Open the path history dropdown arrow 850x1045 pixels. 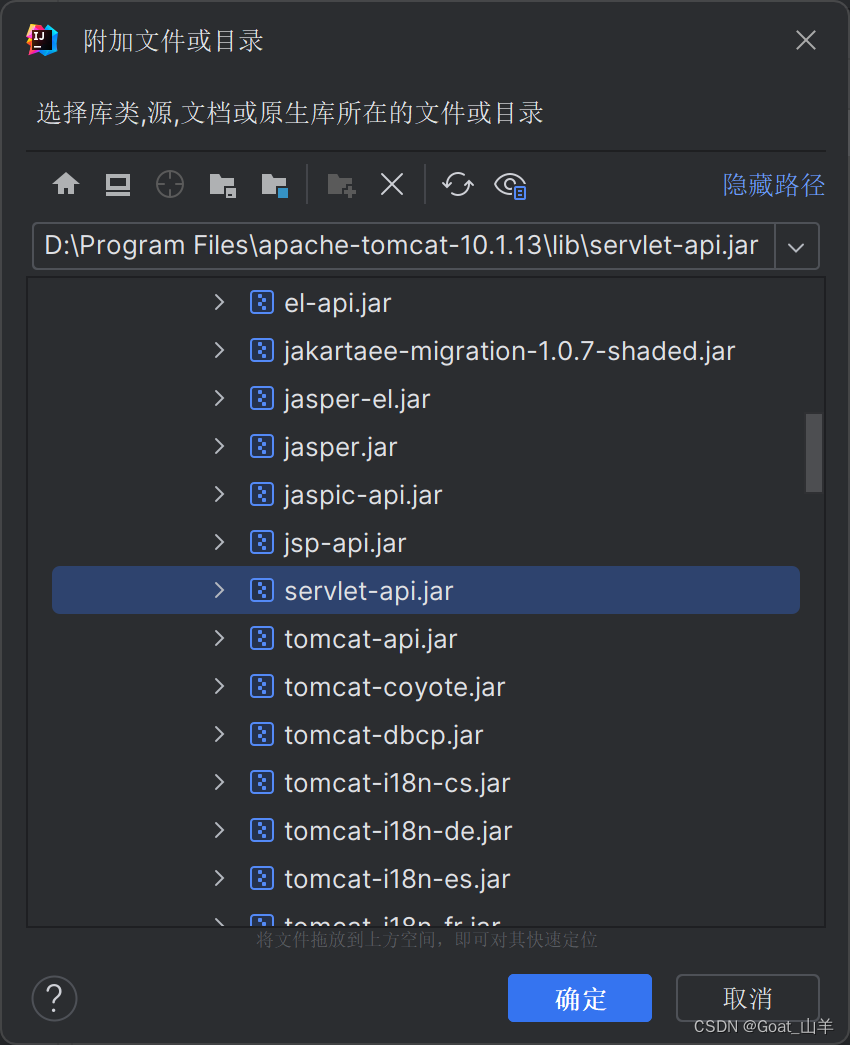coord(796,247)
